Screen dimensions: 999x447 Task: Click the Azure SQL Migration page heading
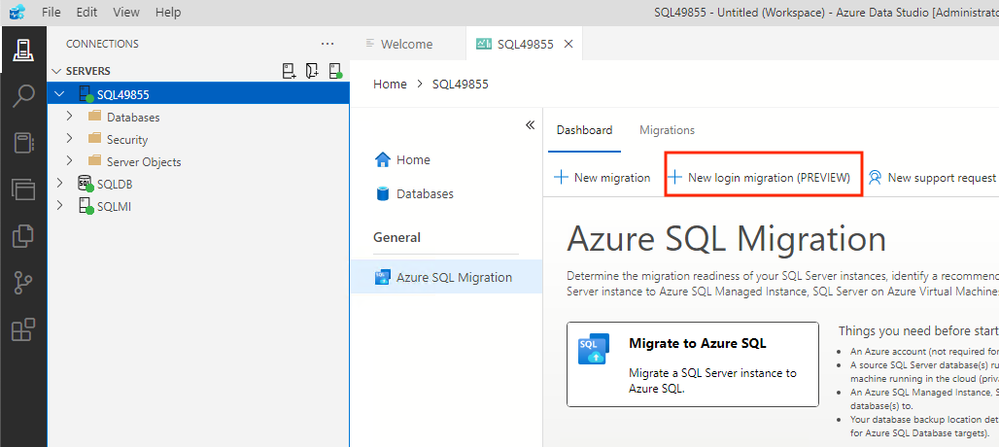[x=726, y=239]
